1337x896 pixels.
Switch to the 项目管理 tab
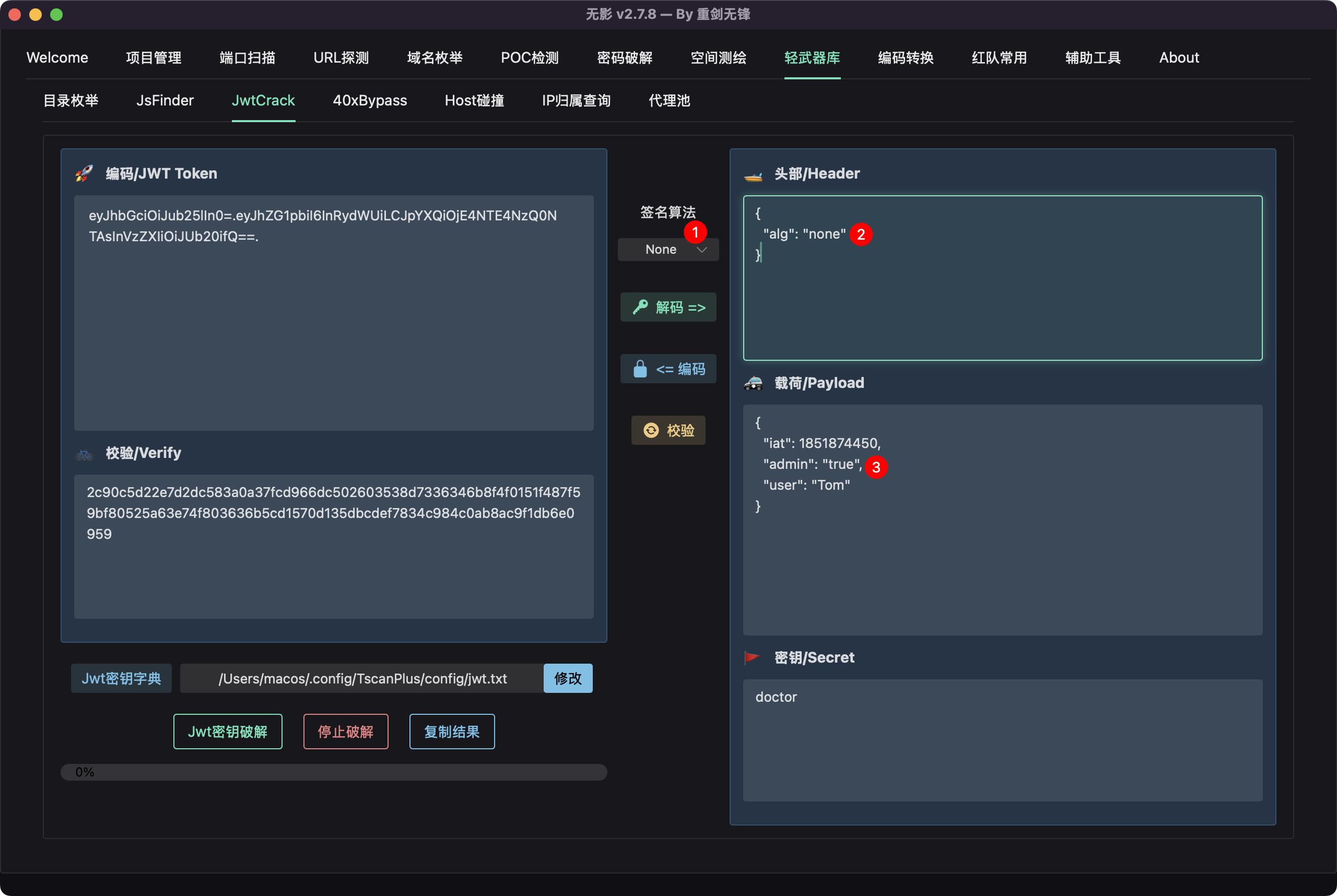pyautogui.click(x=154, y=58)
